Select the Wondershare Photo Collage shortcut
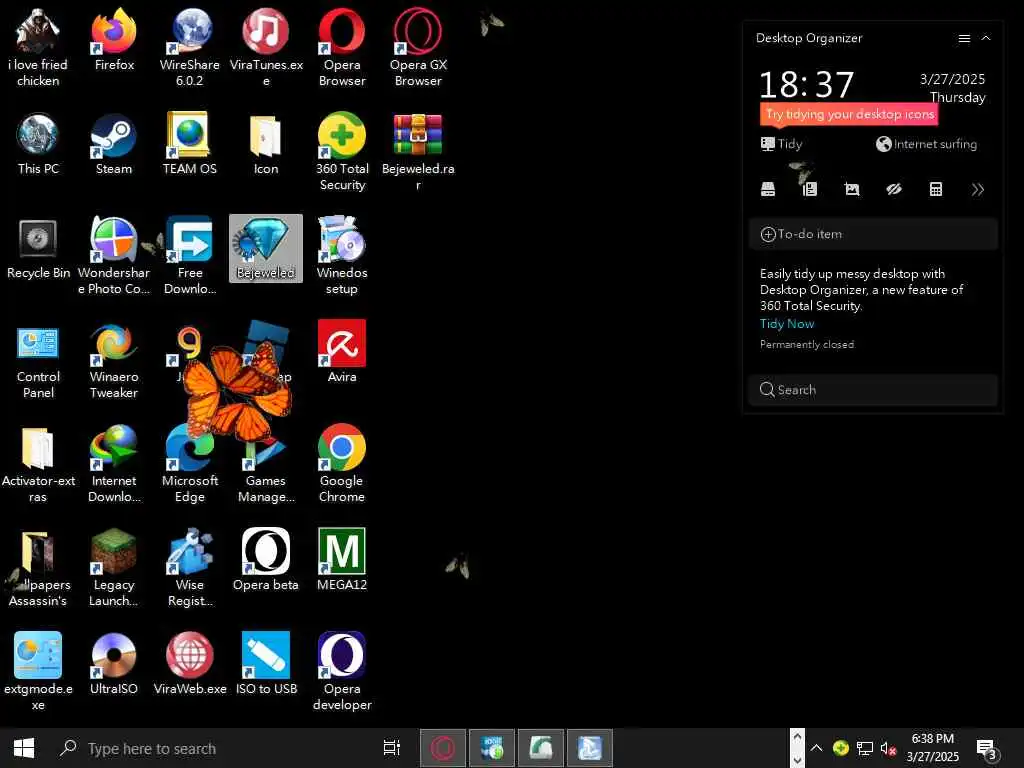 [x=114, y=256]
